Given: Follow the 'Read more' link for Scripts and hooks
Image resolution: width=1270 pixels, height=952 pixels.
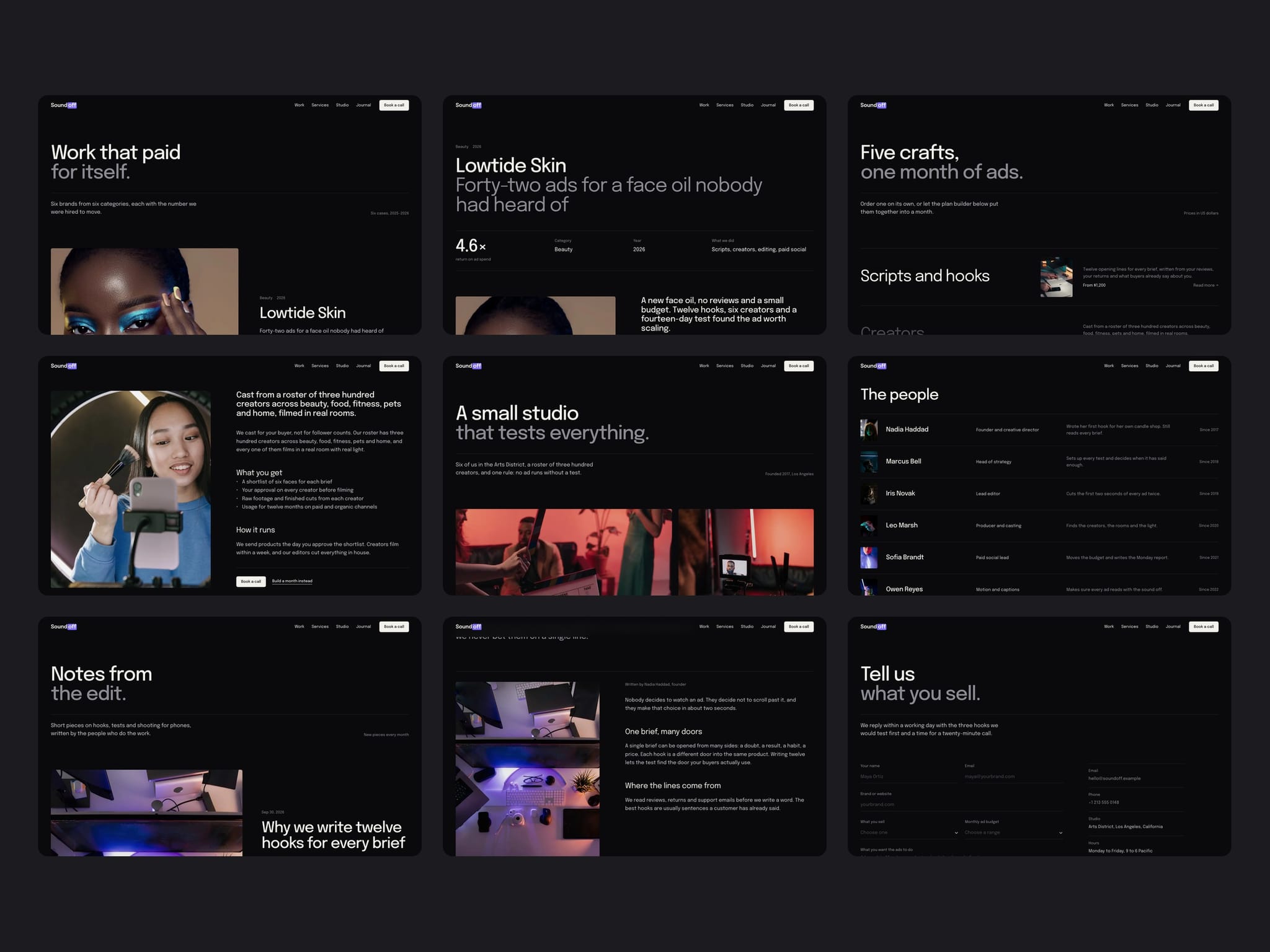Looking at the screenshot, I should click(1206, 285).
